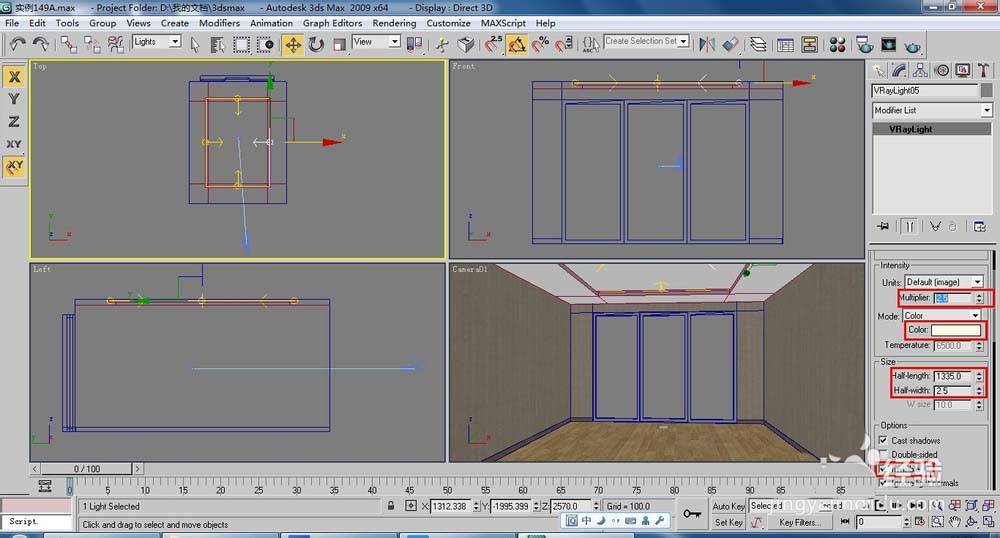The image size is (1000, 538).
Task: Activate the Unlink Selection tool
Action: click(92, 44)
